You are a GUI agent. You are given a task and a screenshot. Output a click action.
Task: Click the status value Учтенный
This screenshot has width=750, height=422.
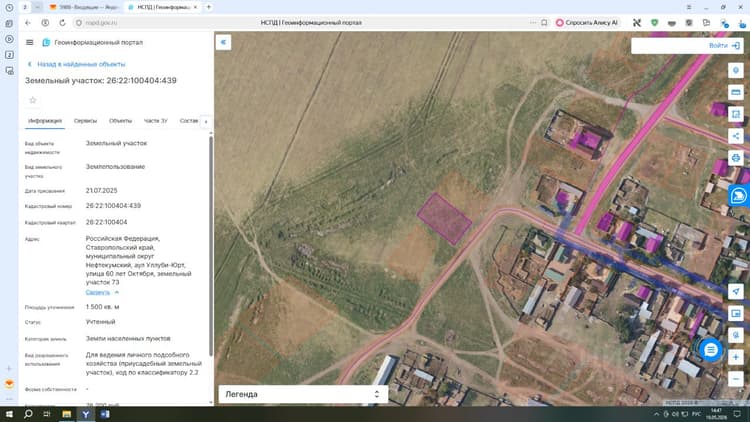coord(100,322)
